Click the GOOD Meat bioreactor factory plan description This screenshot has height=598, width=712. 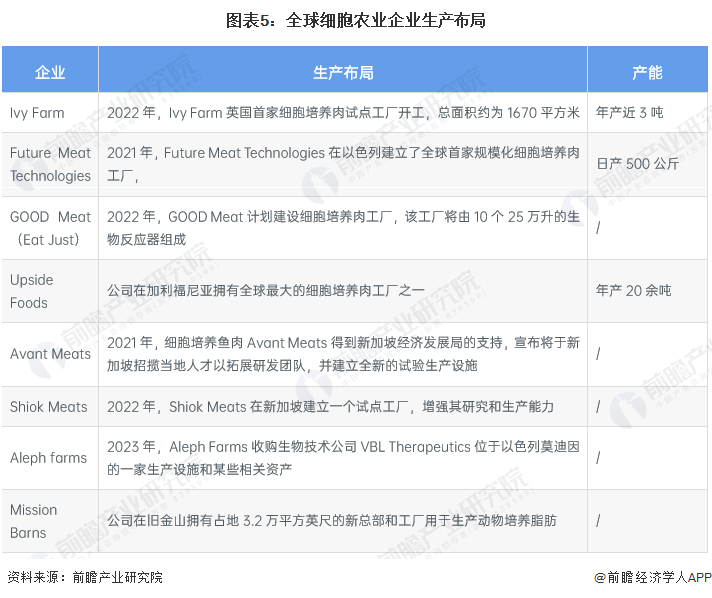pyautogui.click(x=343, y=228)
